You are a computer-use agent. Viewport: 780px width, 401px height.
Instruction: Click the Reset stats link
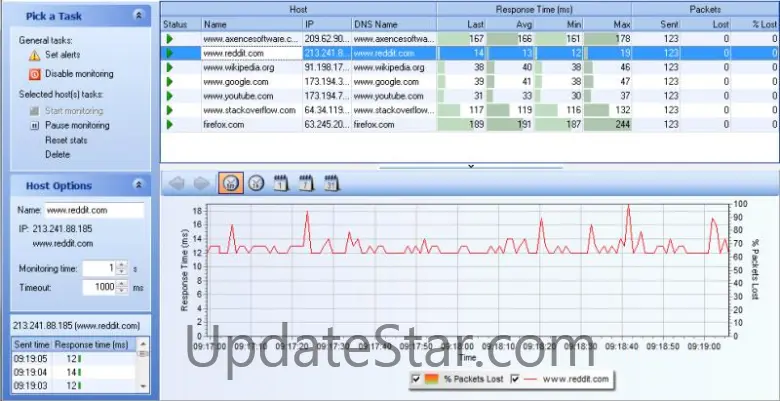click(66, 140)
